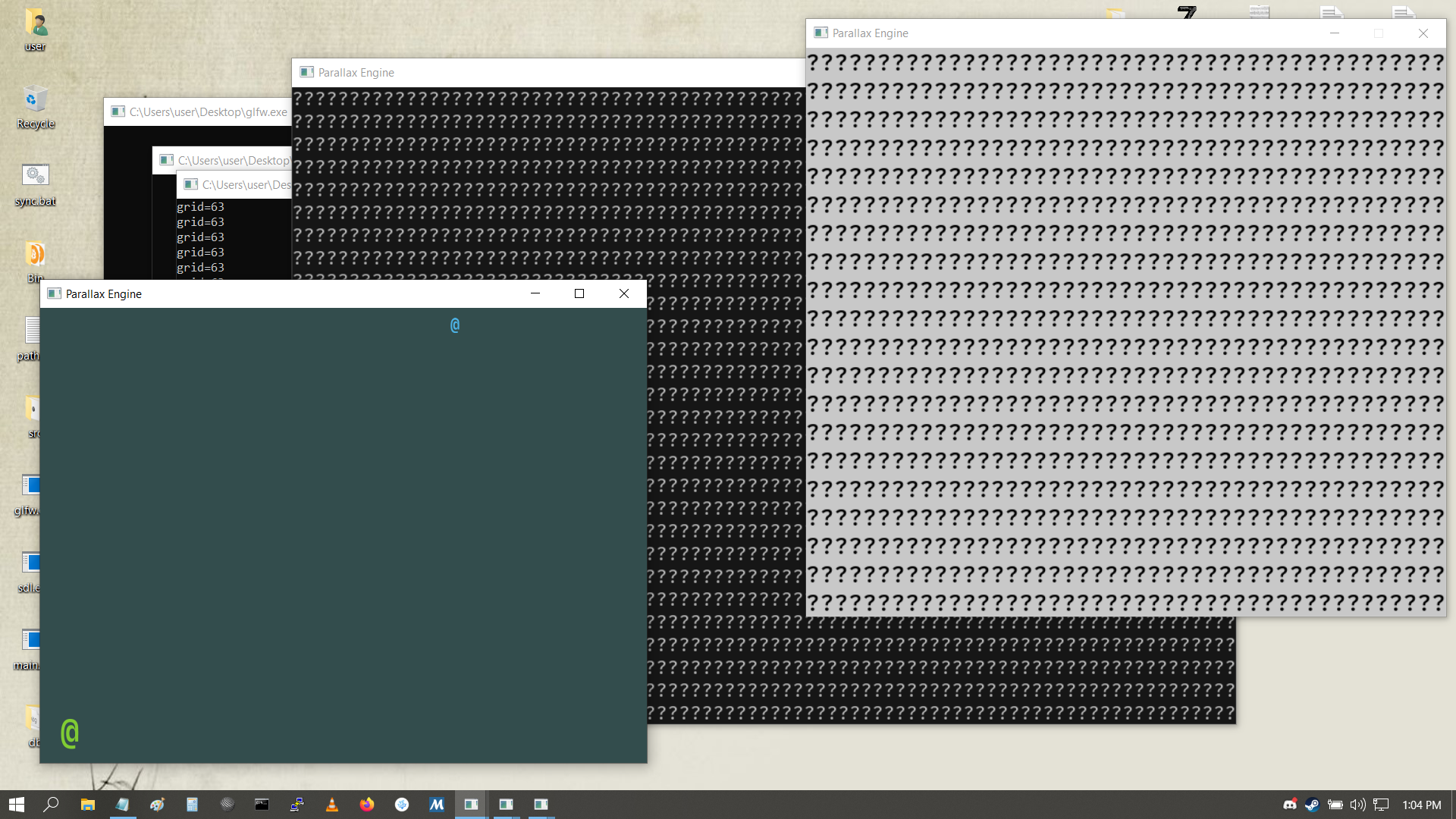Click the green @ character in window

coord(70,733)
